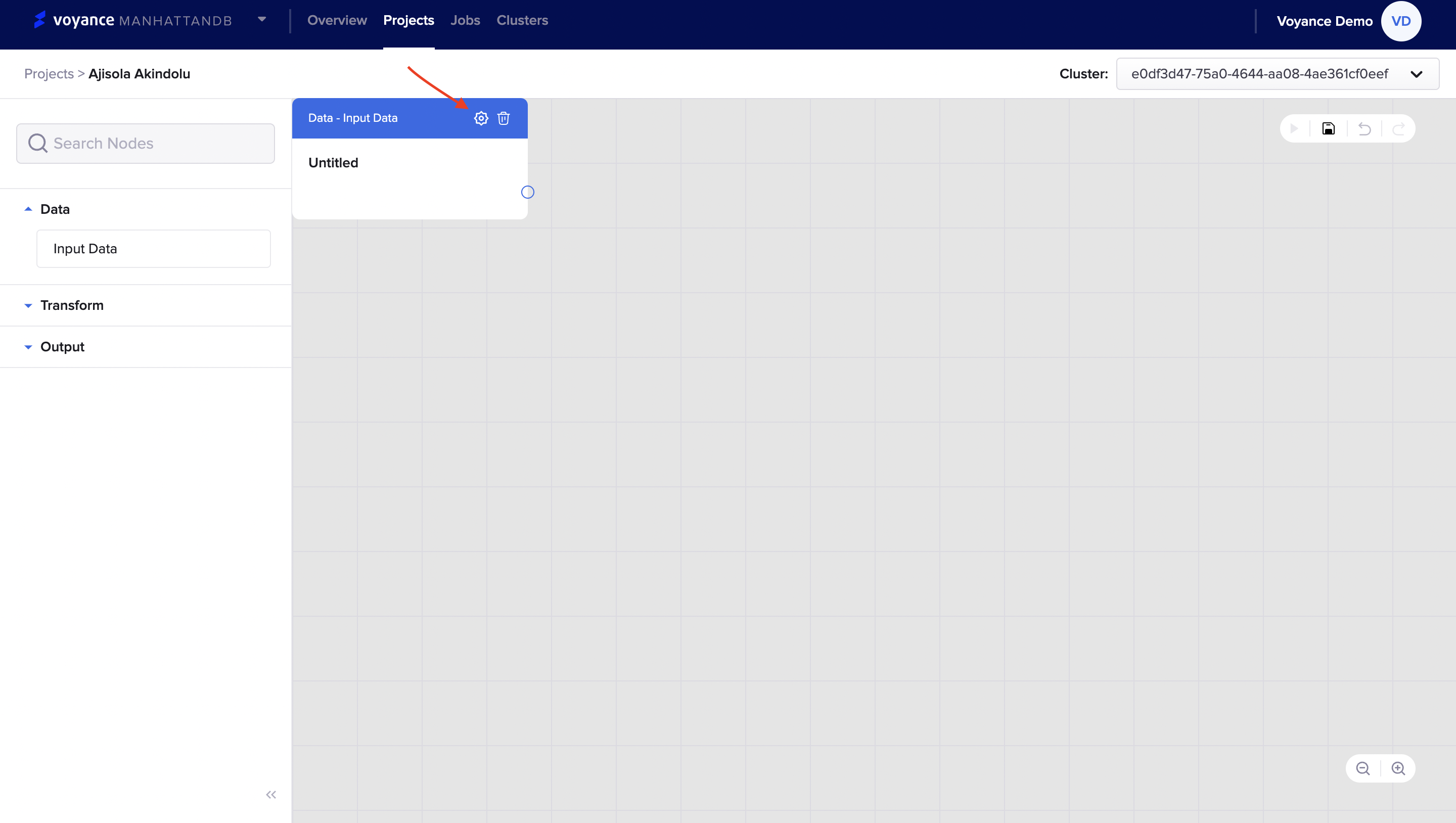Zoom in on the canvas
Image resolution: width=1456 pixels, height=823 pixels.
point(1398,768)
